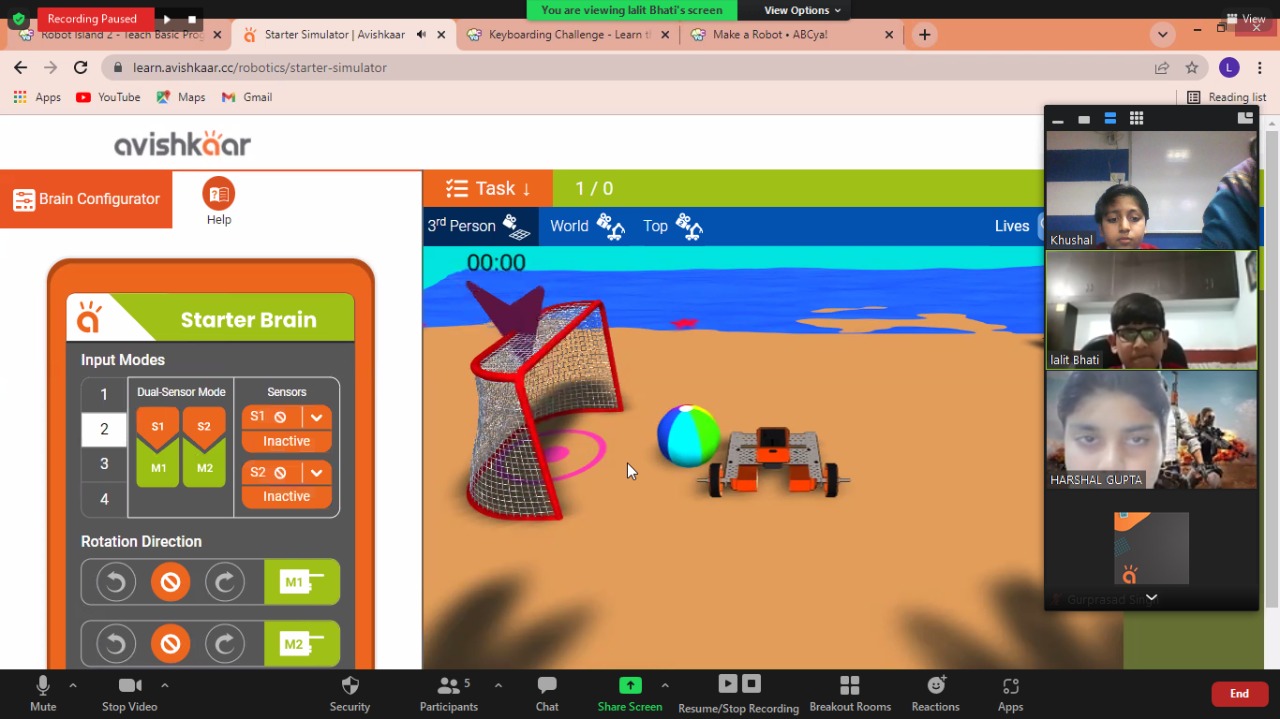Open Breakout Rooms in Zoom
Image resolution: width=1280 pixels, height=719 pixels.
pos(850,693)
